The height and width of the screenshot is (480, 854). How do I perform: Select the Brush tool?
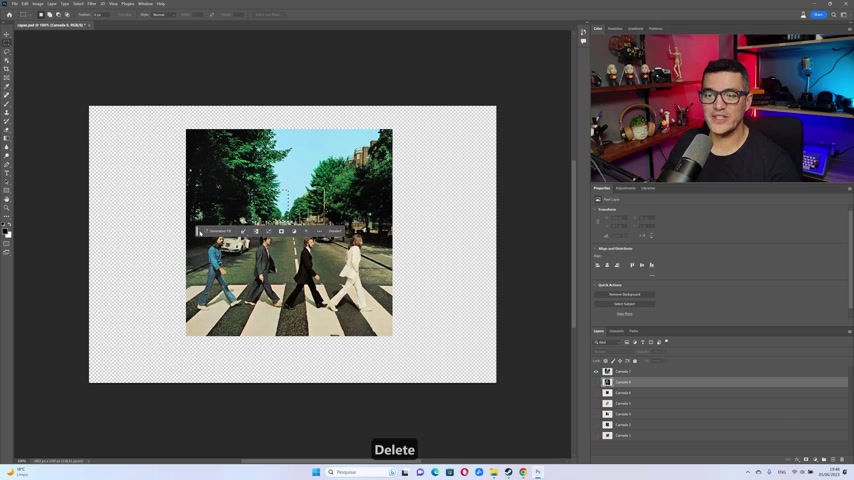tap(7, 104)
